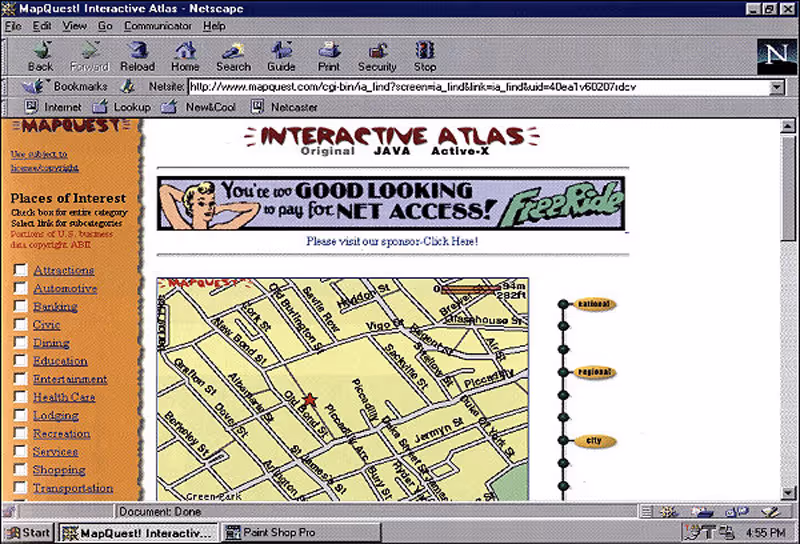
Task: Open the Dining subcategory link
Action: (51, 342)
